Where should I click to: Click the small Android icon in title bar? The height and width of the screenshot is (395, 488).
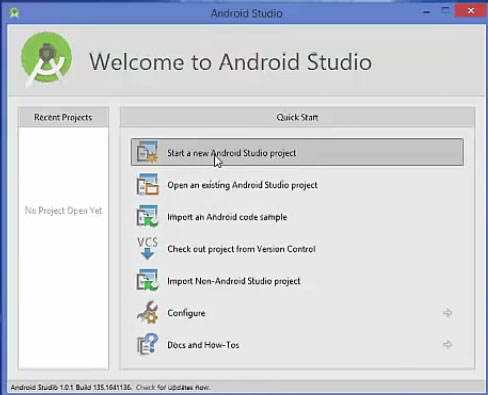14,13
